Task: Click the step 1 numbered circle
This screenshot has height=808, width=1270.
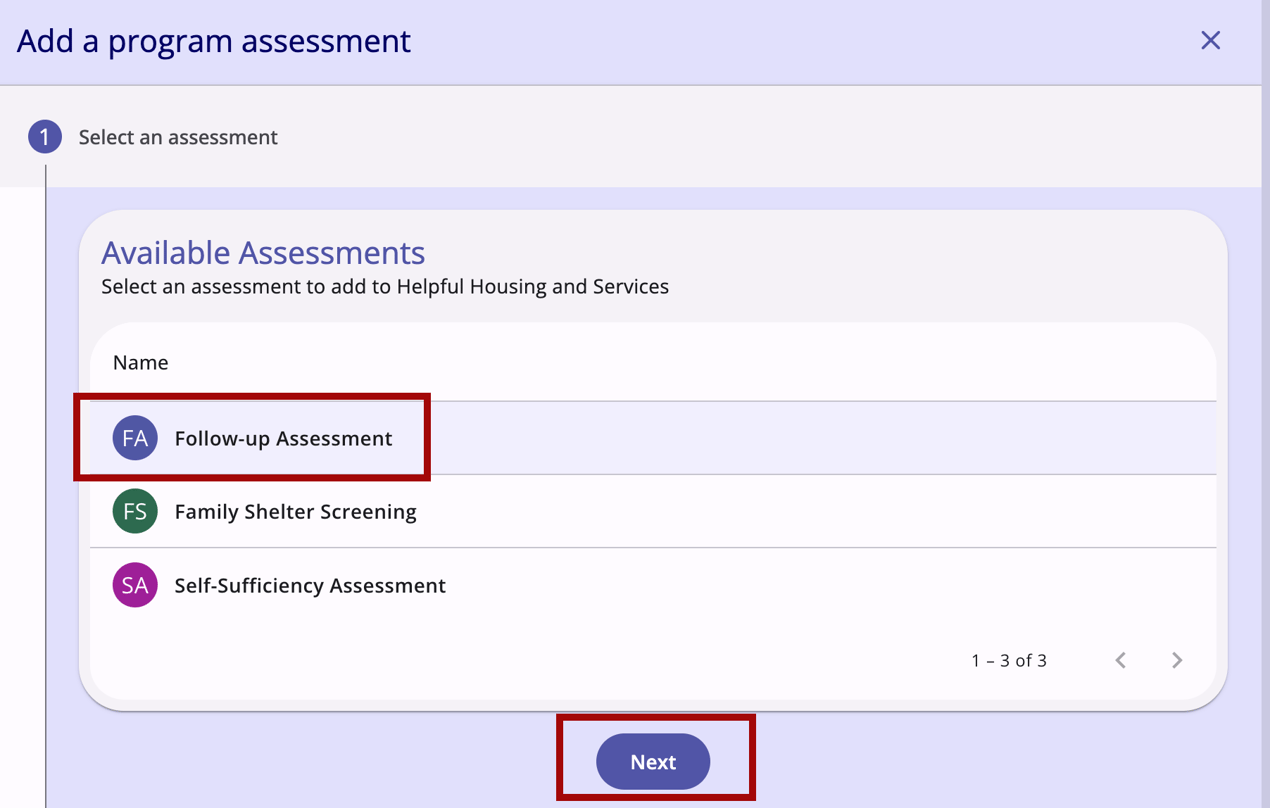Action: pos(44,136)
